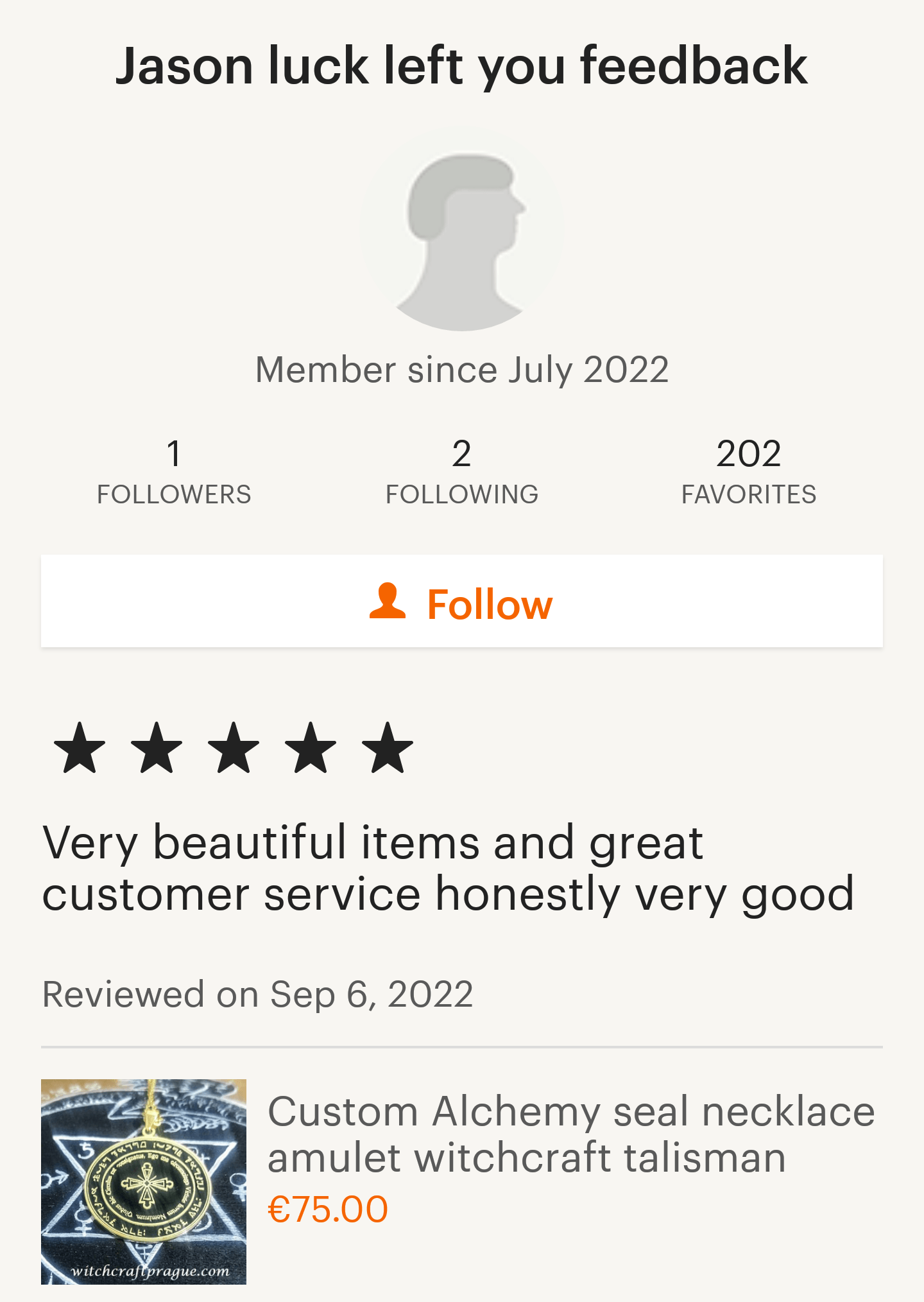This screenshot has width=924, height=1302.
Task: Click the favorites count number 202
Action: (749, 453)
